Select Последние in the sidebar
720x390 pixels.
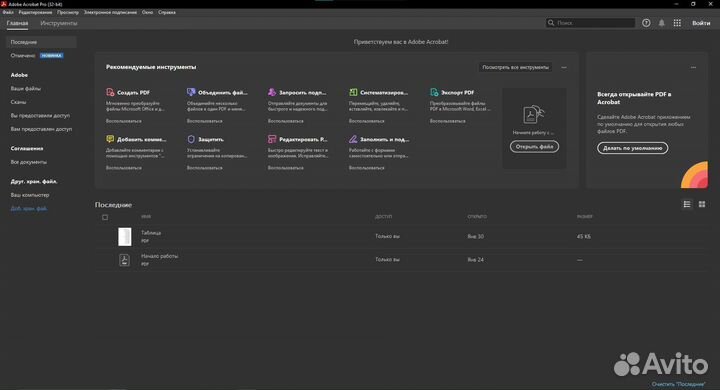tap(41, 42)
